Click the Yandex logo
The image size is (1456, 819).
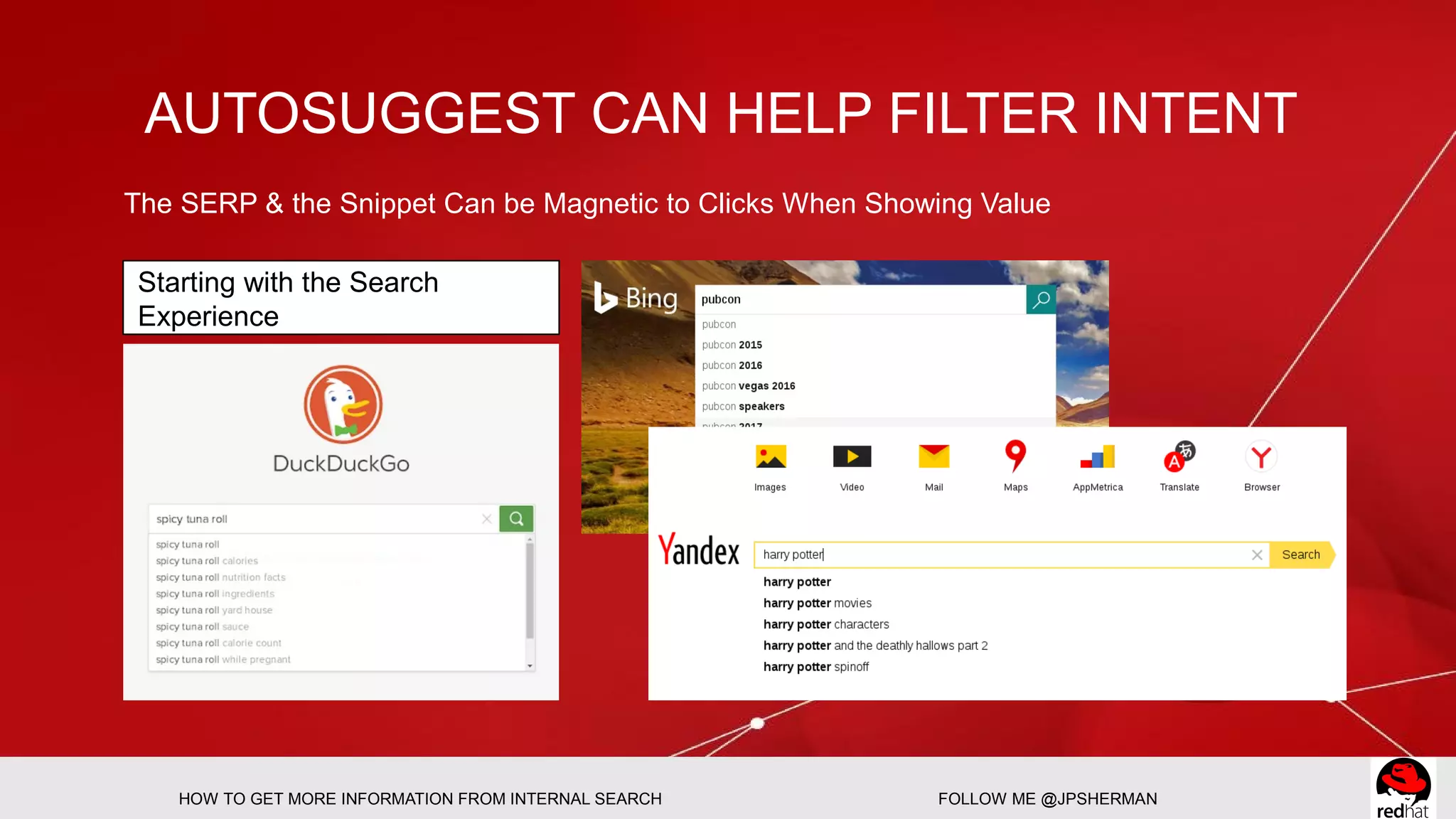699,550
